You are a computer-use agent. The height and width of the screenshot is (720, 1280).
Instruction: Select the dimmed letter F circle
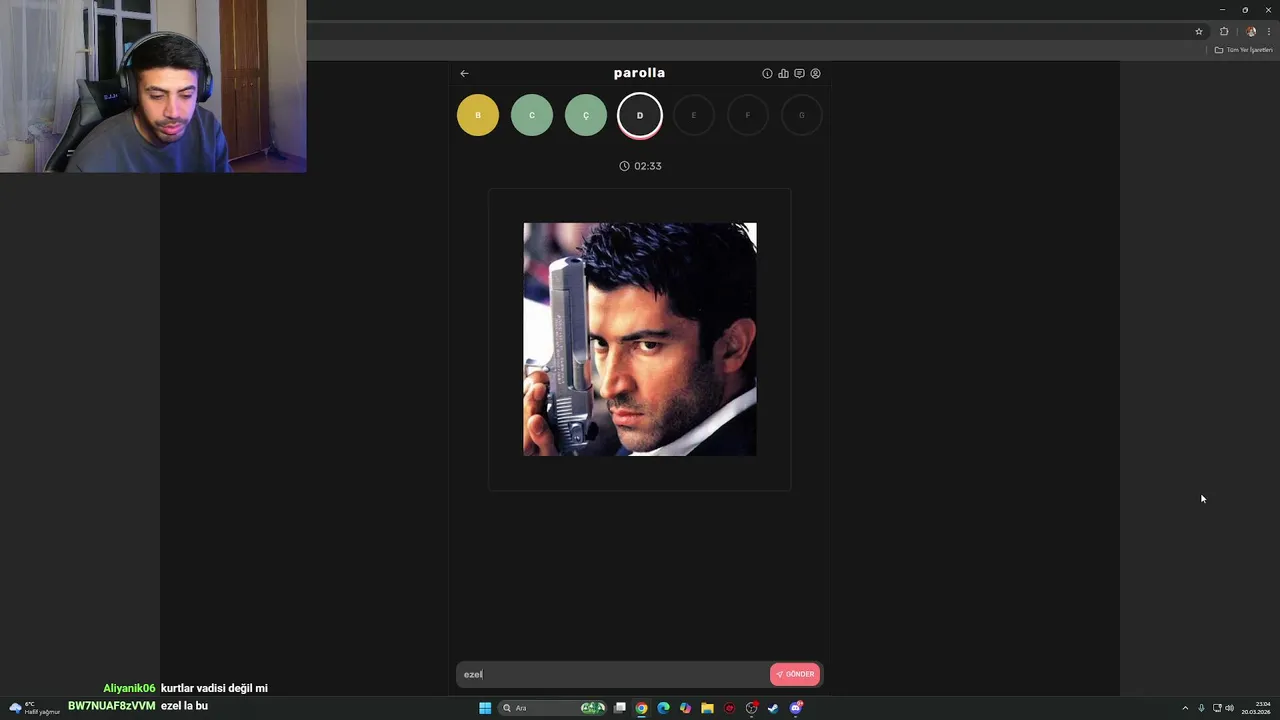(747, 115)
